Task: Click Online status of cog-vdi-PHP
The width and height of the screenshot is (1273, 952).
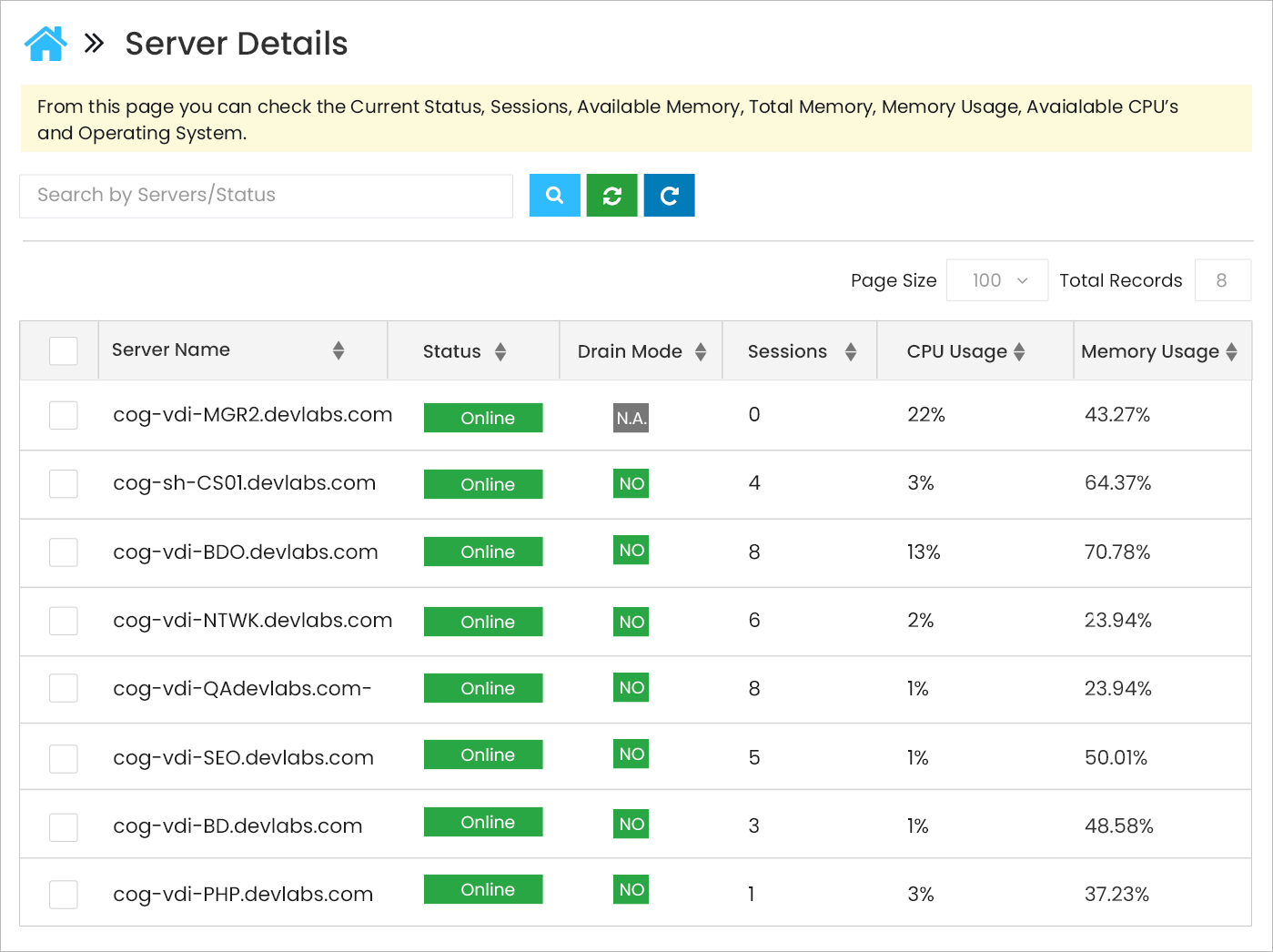Action: click(483, 889)
